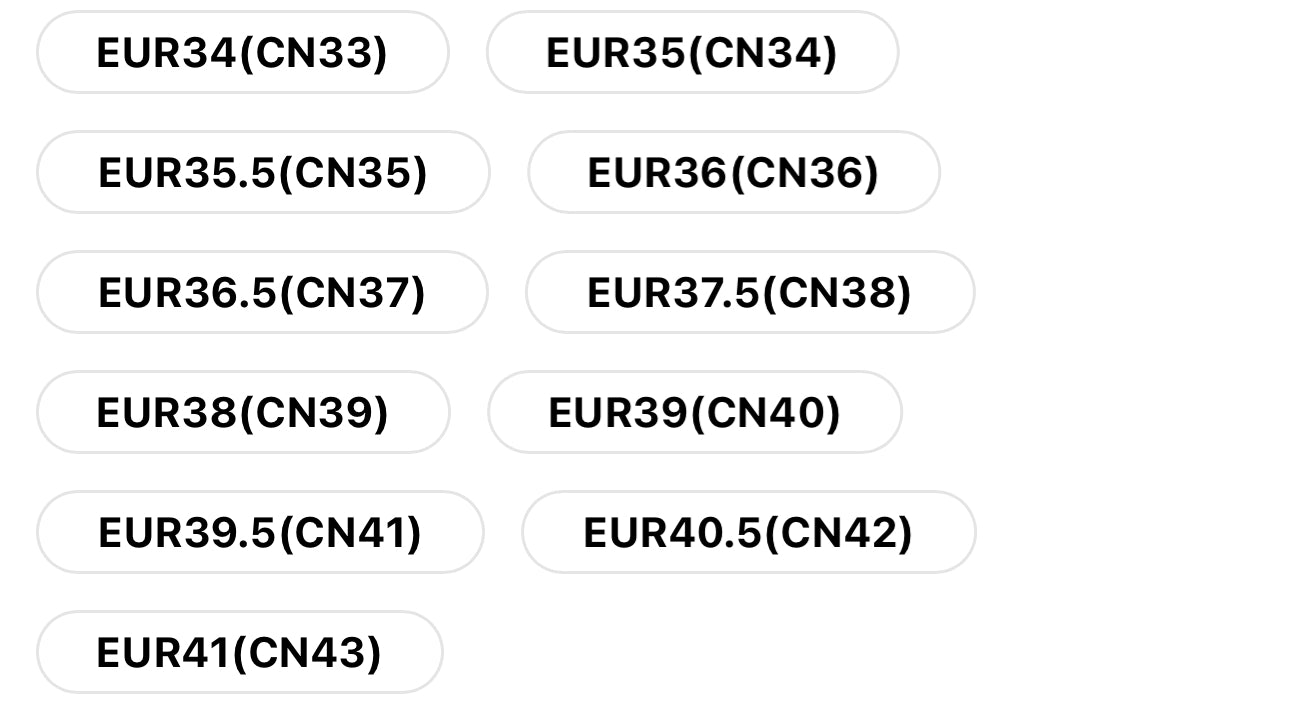The height and width of the screenshot is (722, 1290).
Task: Pick shoe size EUR35.5(CN35)
Action: click(263, 172)
